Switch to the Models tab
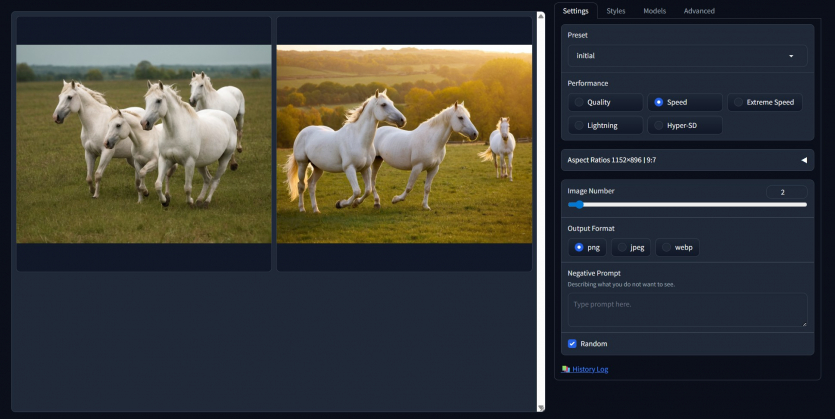 (x=654, y=11)
